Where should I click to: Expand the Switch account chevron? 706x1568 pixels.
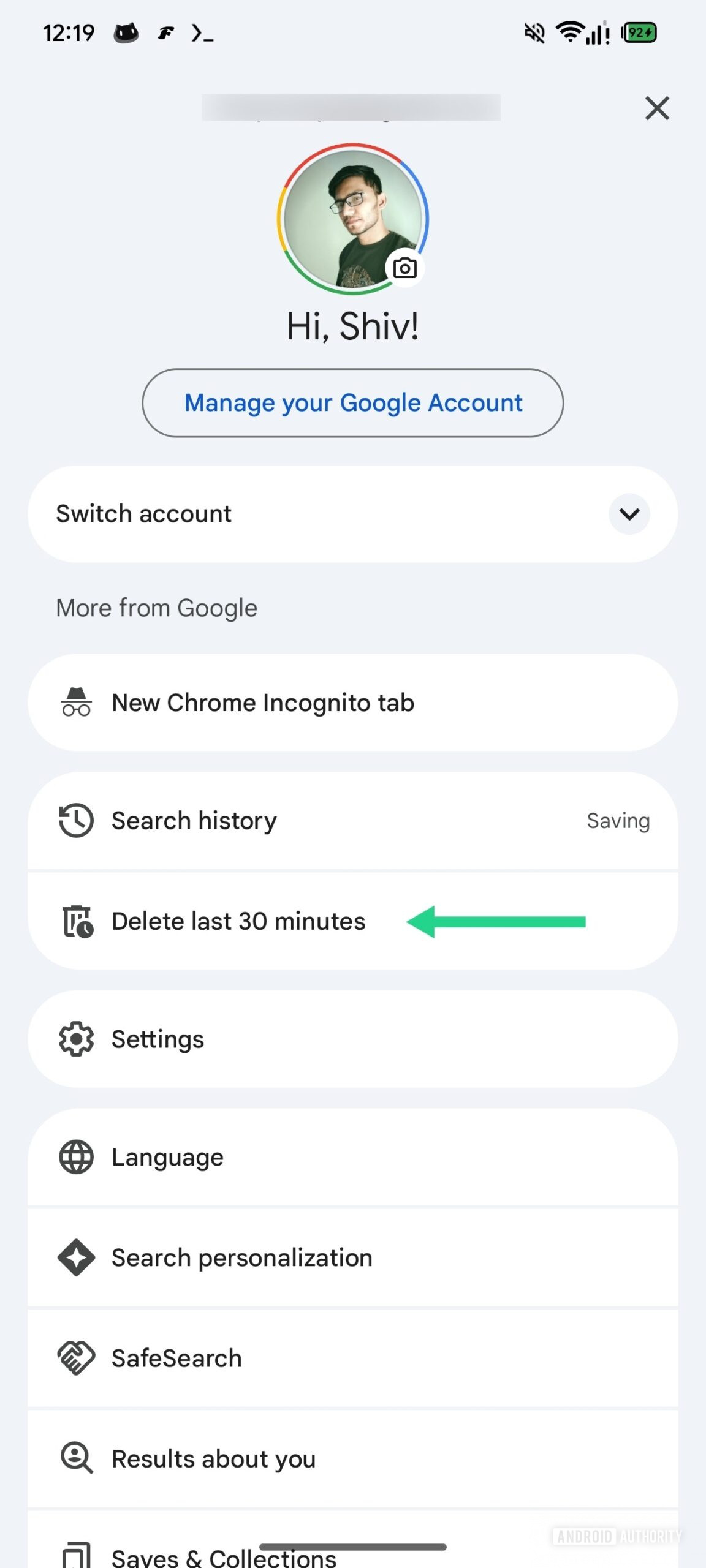click(x=629, y=514)
